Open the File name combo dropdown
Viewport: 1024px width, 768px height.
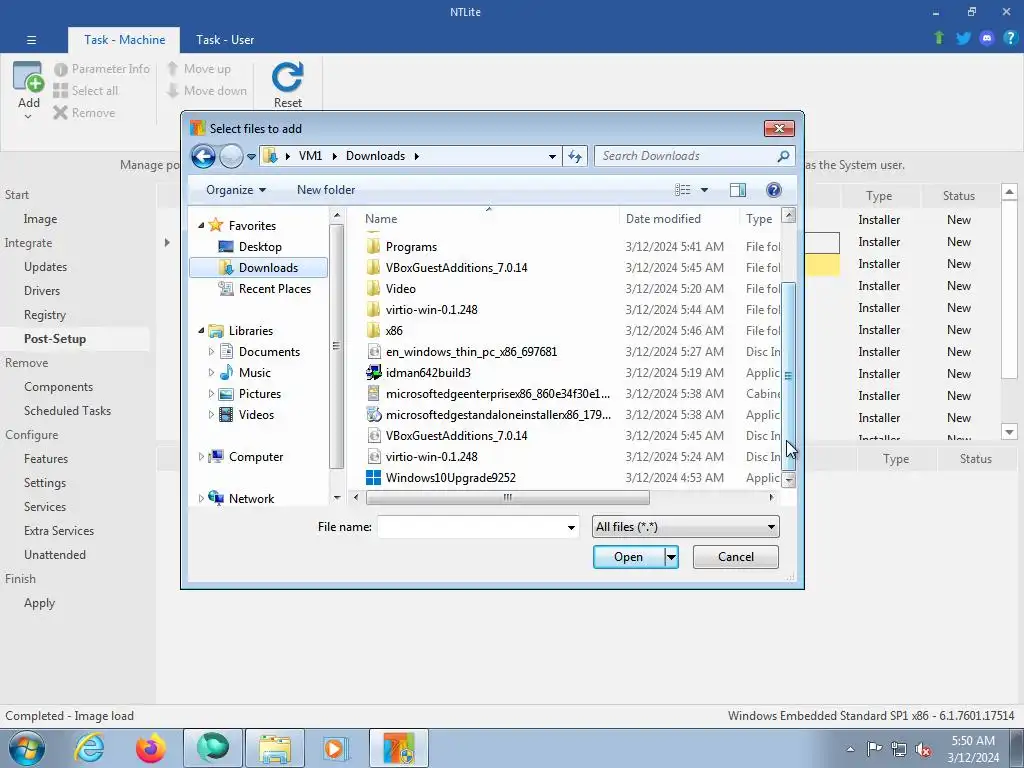click(x=571, y=528)
